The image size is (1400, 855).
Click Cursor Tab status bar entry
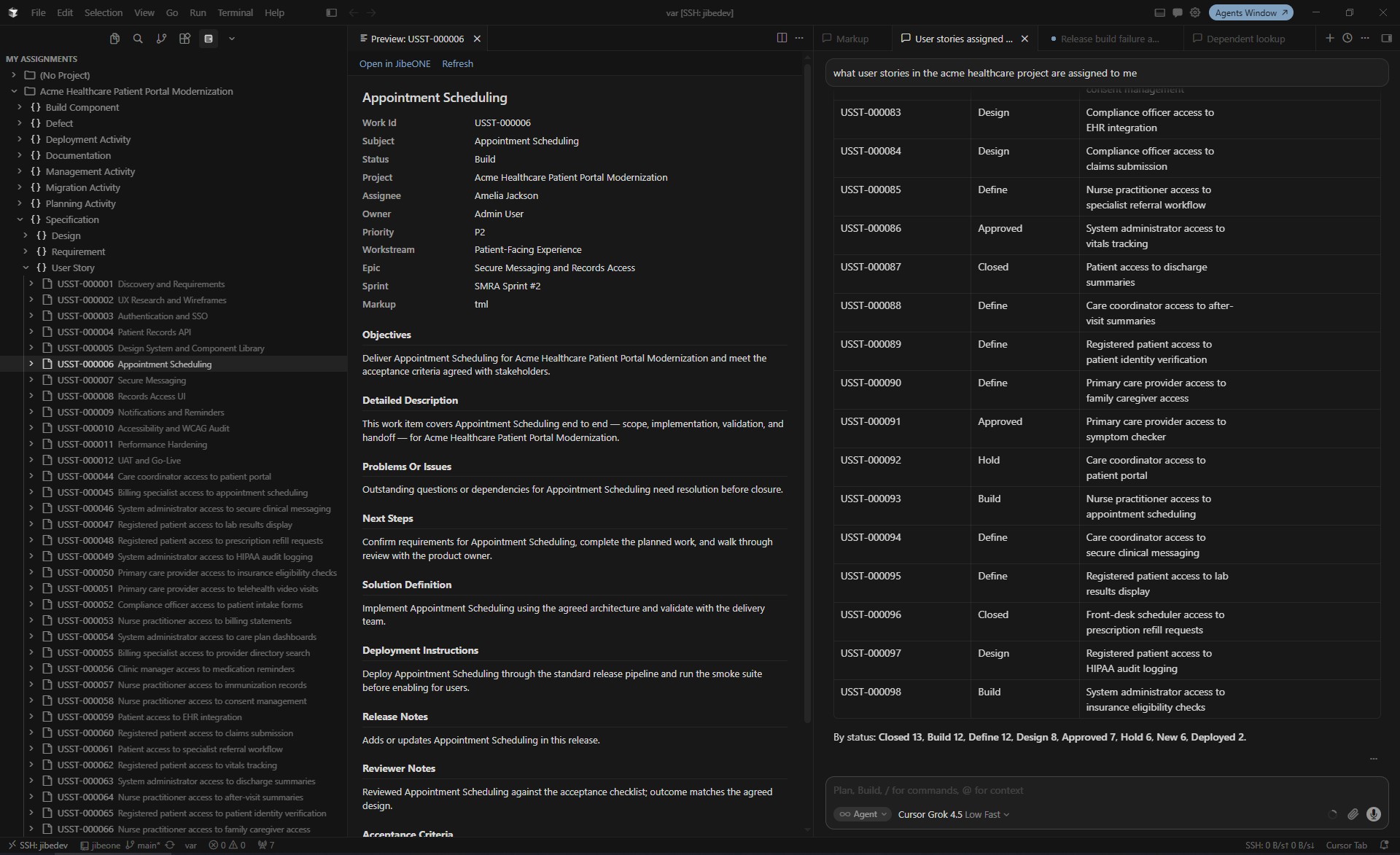coord(1346,846)
